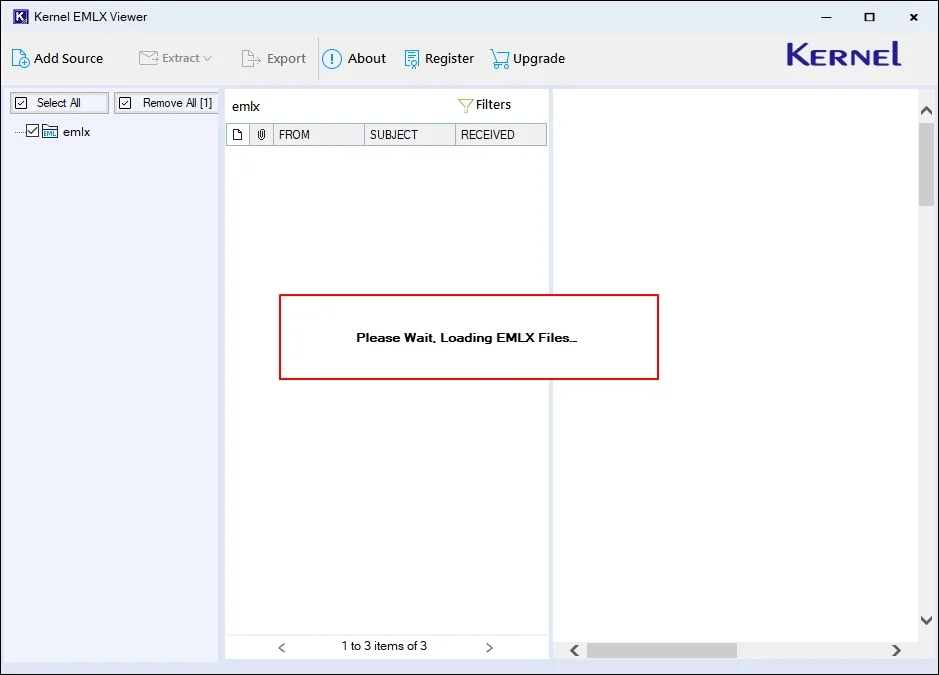This screenshot has height=675, width=939.
Task: Click the Kernel logo
Action: 843,55
